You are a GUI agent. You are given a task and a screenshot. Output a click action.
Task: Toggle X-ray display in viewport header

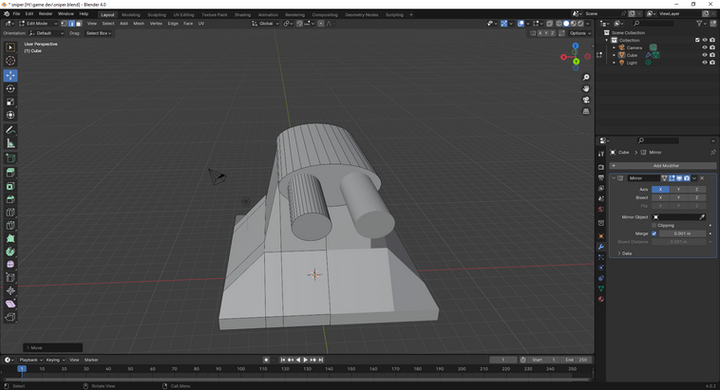point(549,23)
